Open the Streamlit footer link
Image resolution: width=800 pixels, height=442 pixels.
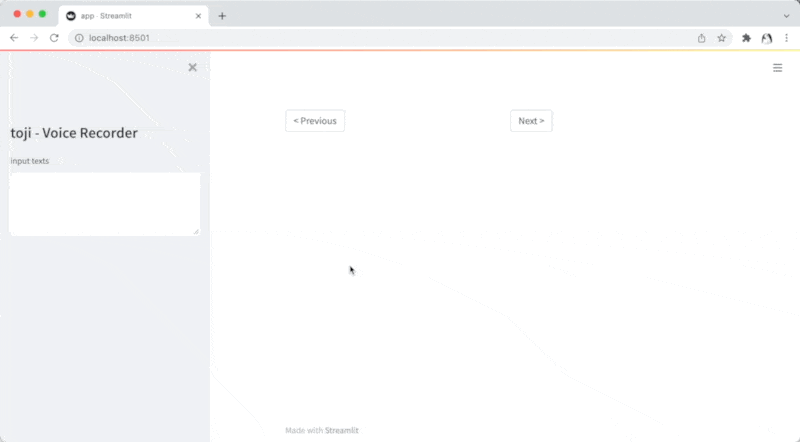tap(341, 430)
